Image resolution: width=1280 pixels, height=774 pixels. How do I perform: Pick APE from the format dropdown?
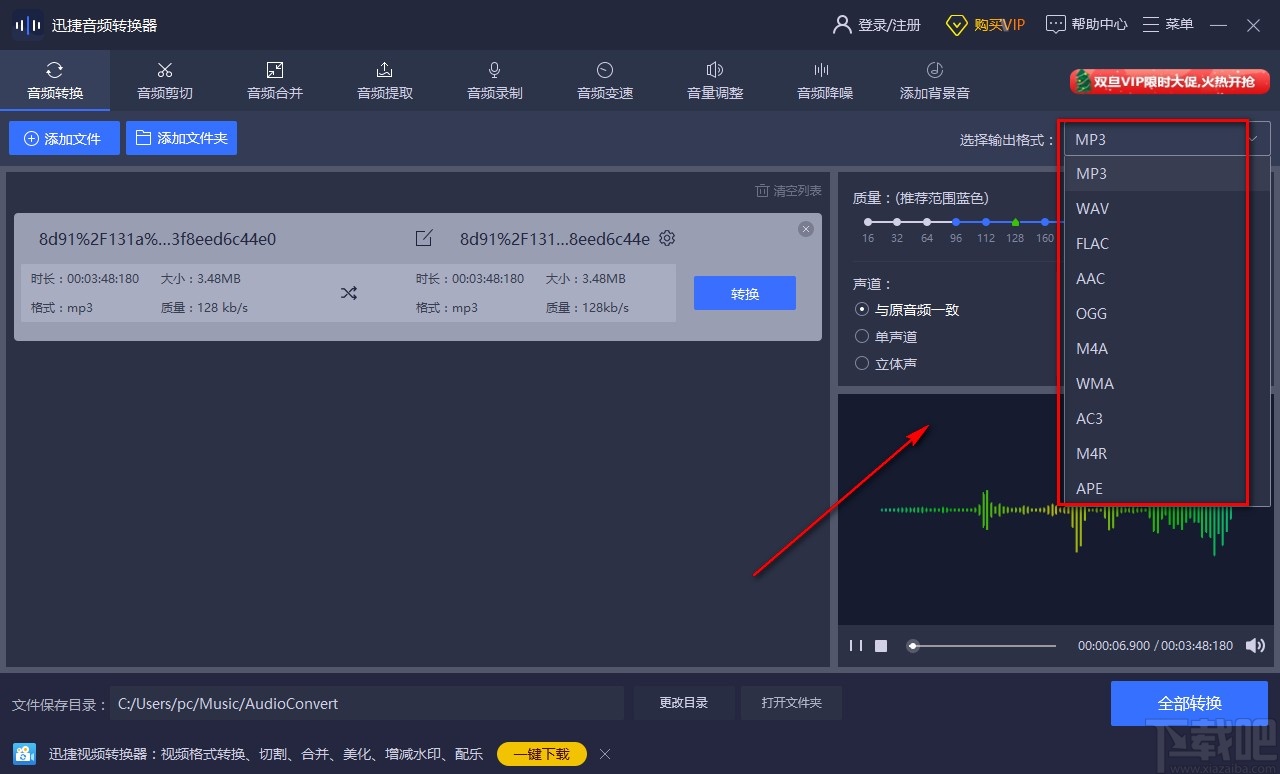pos(1089,488)
